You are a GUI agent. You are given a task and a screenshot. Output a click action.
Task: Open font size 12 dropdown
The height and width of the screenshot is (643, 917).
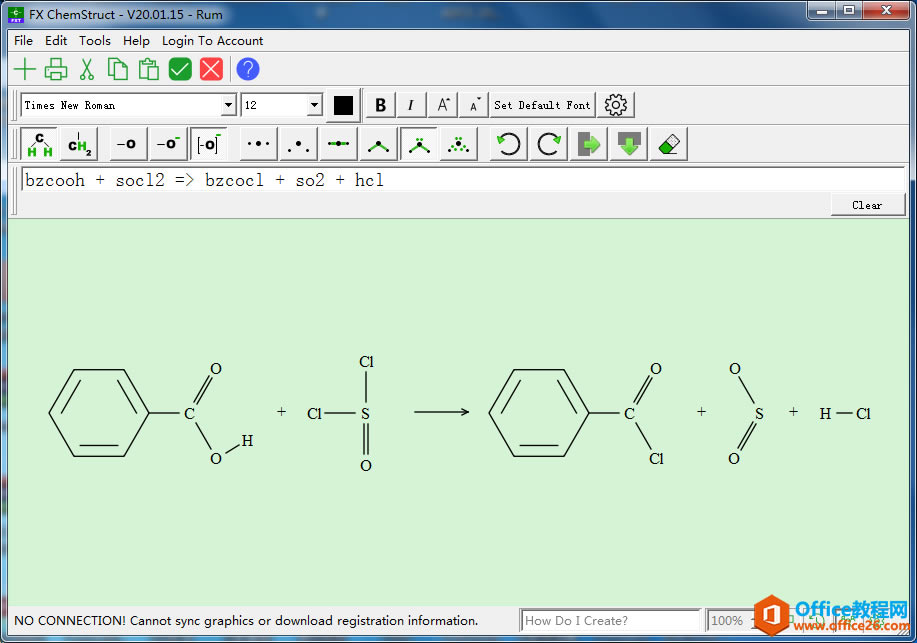[315, 105]
